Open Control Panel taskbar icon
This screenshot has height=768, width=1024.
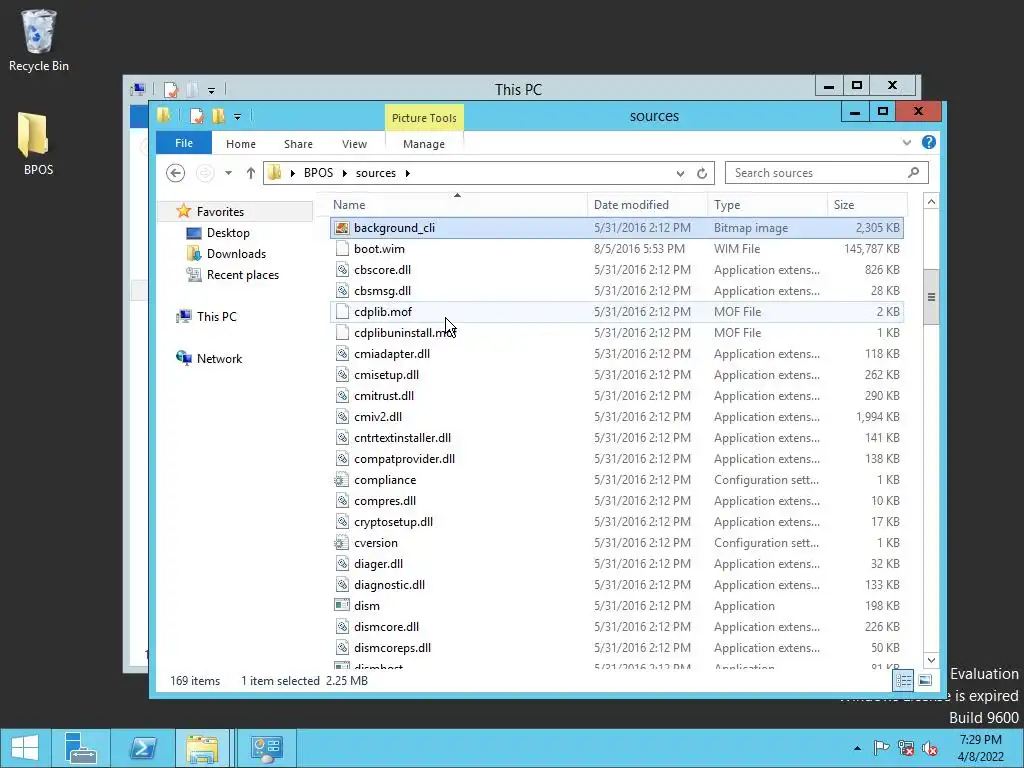pos(266,748)
